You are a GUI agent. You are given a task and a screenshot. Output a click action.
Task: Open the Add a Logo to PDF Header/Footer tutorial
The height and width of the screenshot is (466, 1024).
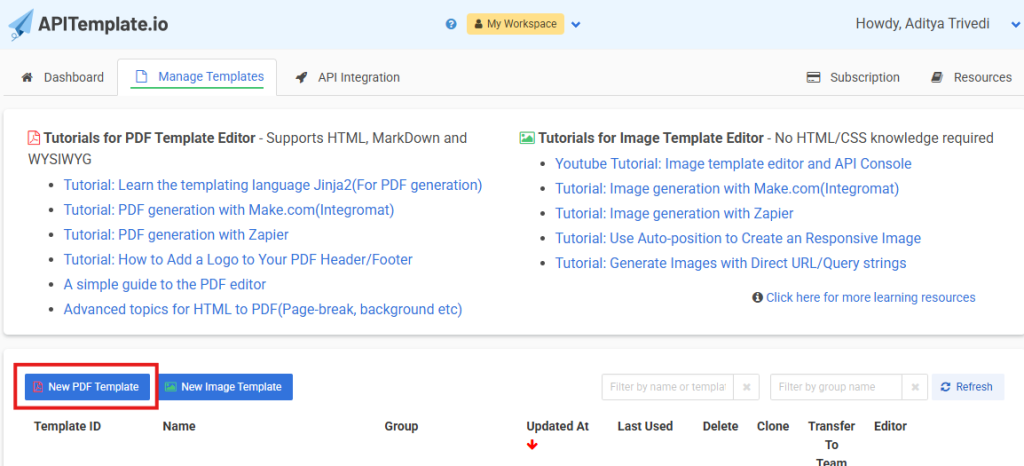tap(238, 260)
